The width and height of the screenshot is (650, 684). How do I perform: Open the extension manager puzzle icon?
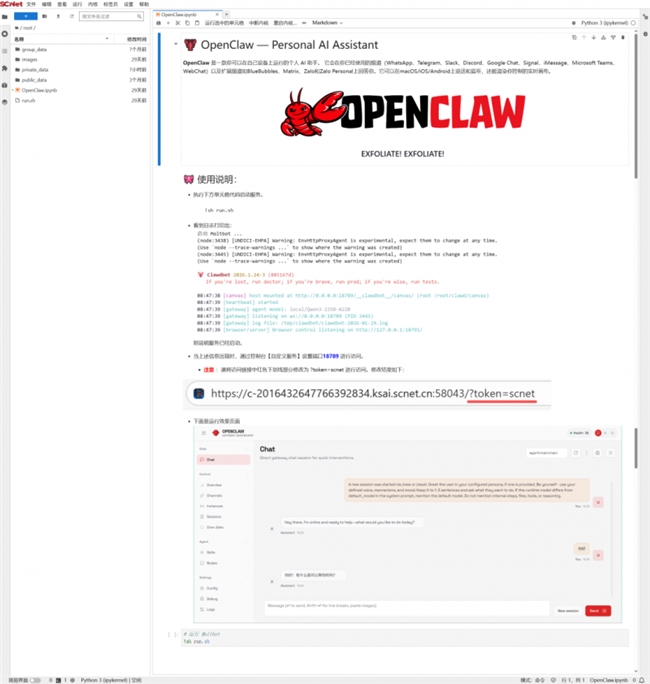coord(5,68)
